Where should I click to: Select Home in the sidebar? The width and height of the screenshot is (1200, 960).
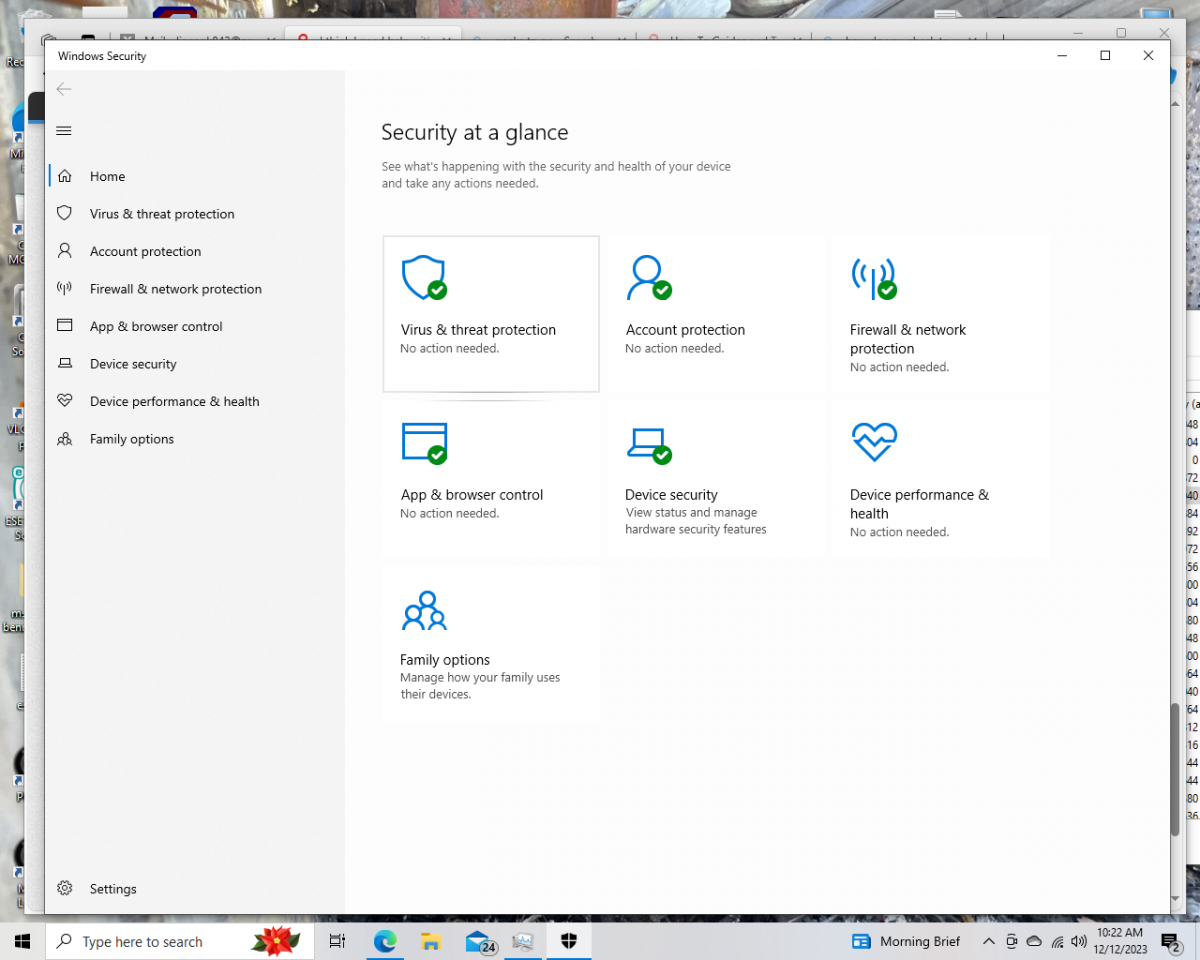[195, 176]
